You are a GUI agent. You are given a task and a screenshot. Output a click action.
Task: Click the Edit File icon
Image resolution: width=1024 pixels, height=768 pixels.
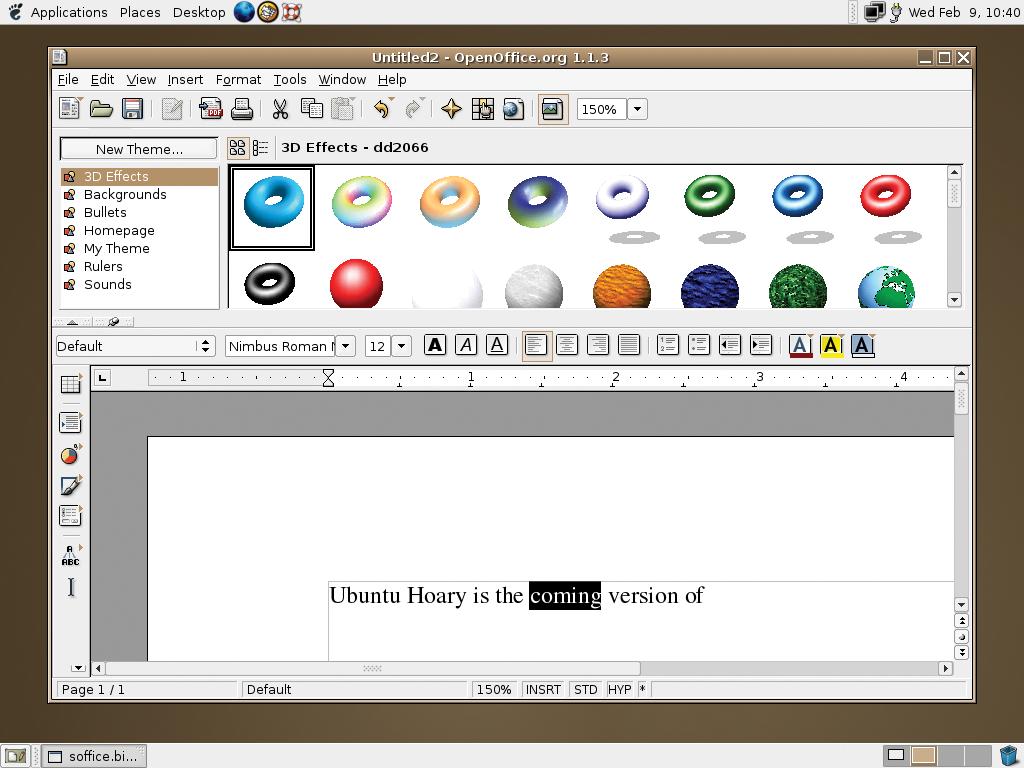coord(172,108)
